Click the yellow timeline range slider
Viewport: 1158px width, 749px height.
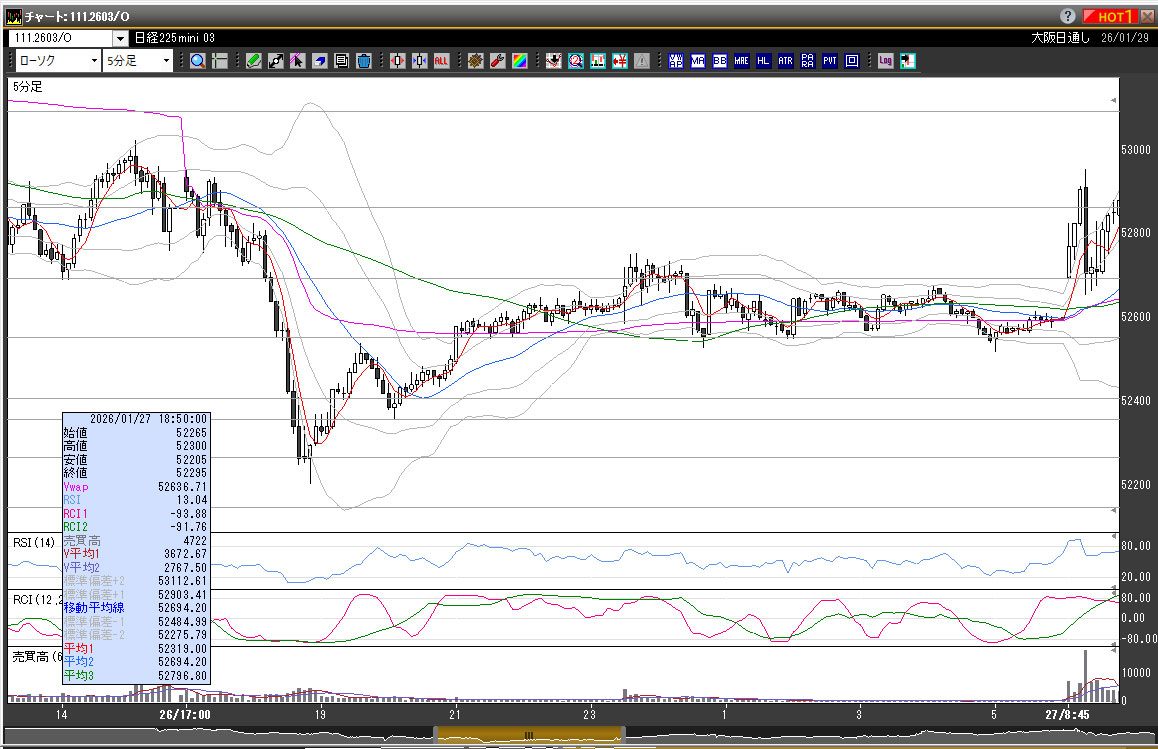pos(528,735)
